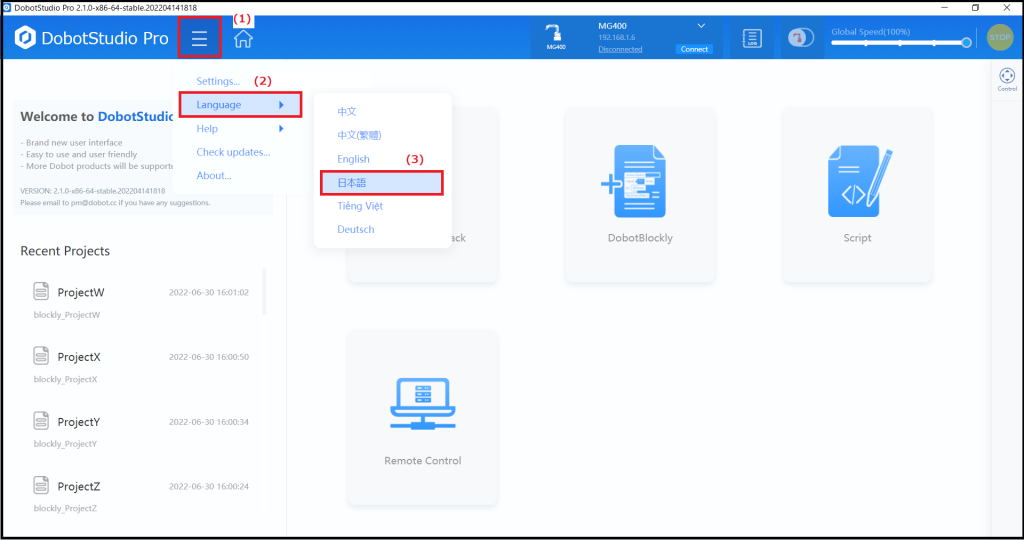1024x540 pixels.
Task: Open the Remote Control module icon
Action: point(423,403)
